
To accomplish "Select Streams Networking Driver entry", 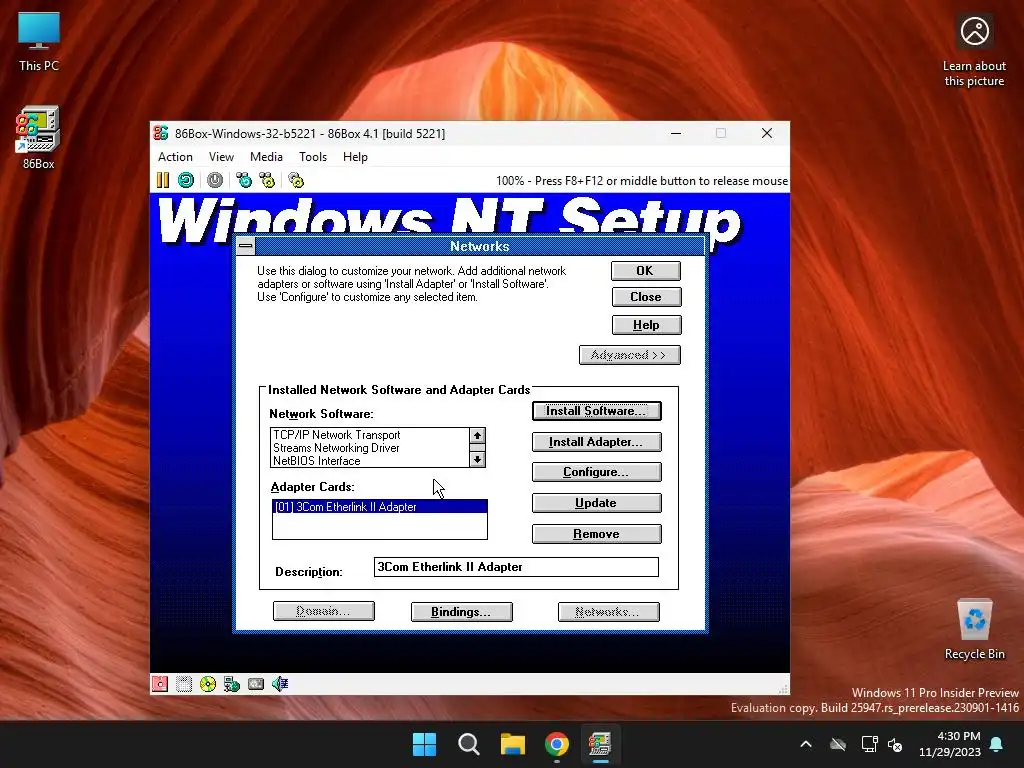I will [370, 448].
